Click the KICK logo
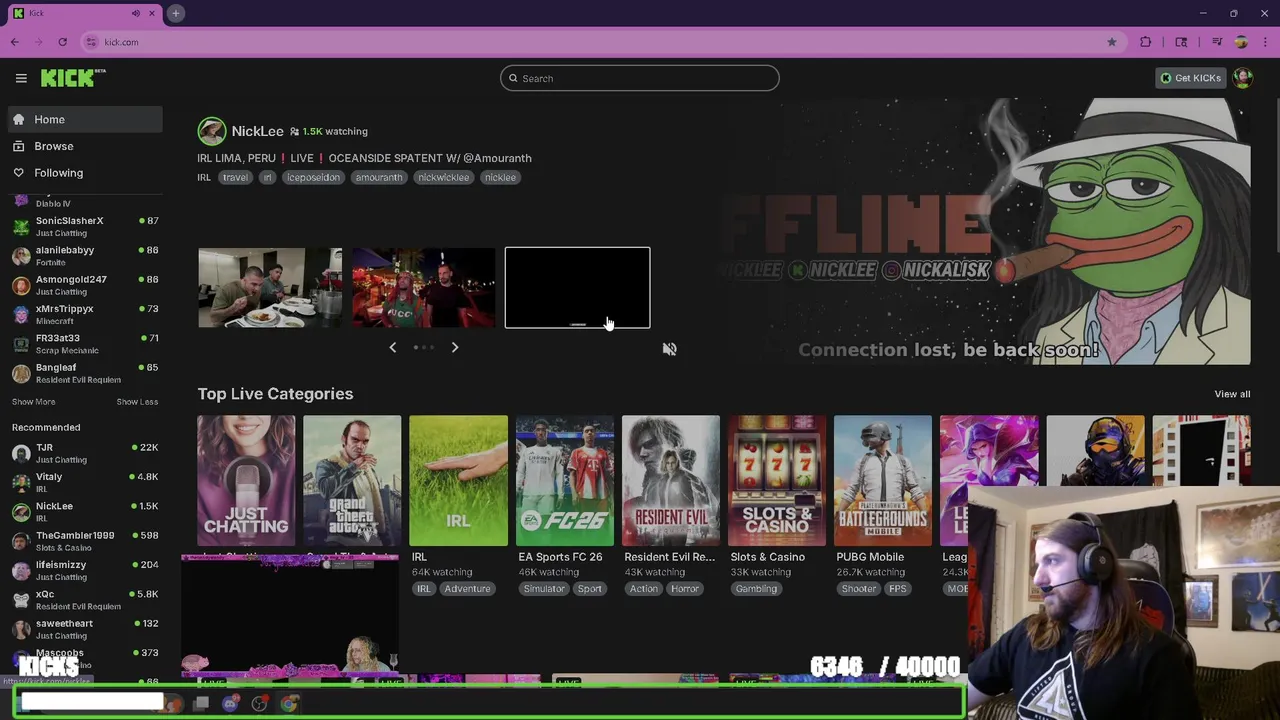Viewport: 1280px width, 720px height. (x=72, y=78)
